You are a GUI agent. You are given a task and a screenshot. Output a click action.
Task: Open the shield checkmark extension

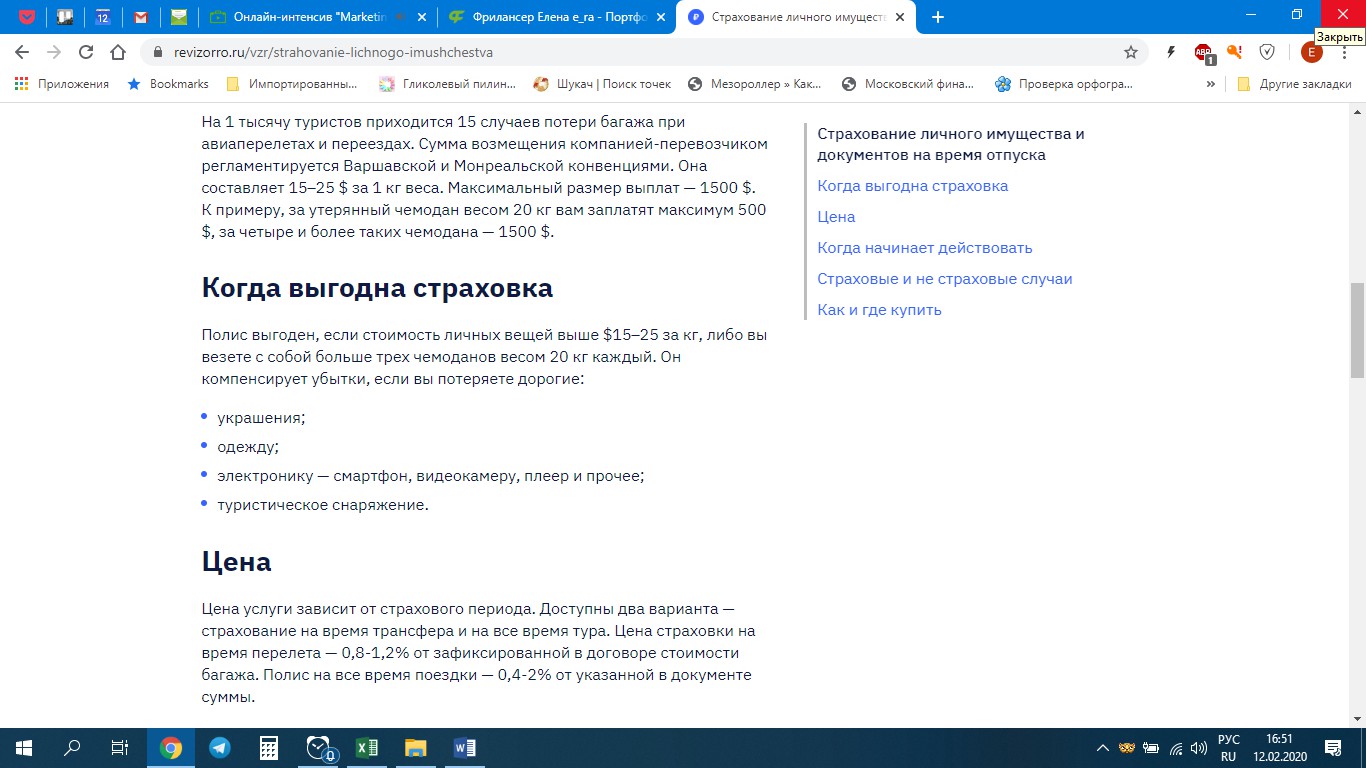point(1267,52)
